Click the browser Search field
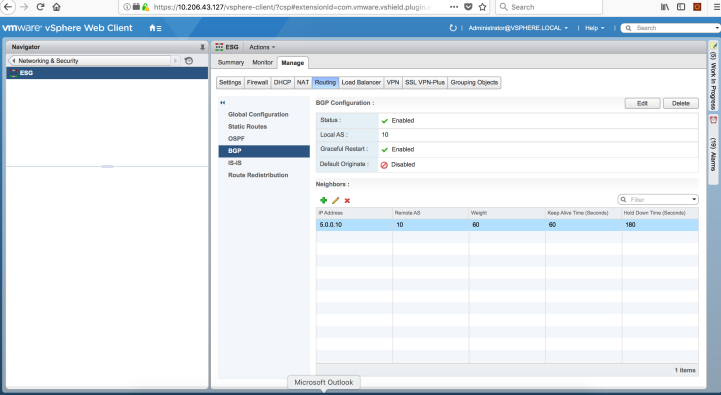The width and height of the screenshot is (721, 395). point(549,7)
